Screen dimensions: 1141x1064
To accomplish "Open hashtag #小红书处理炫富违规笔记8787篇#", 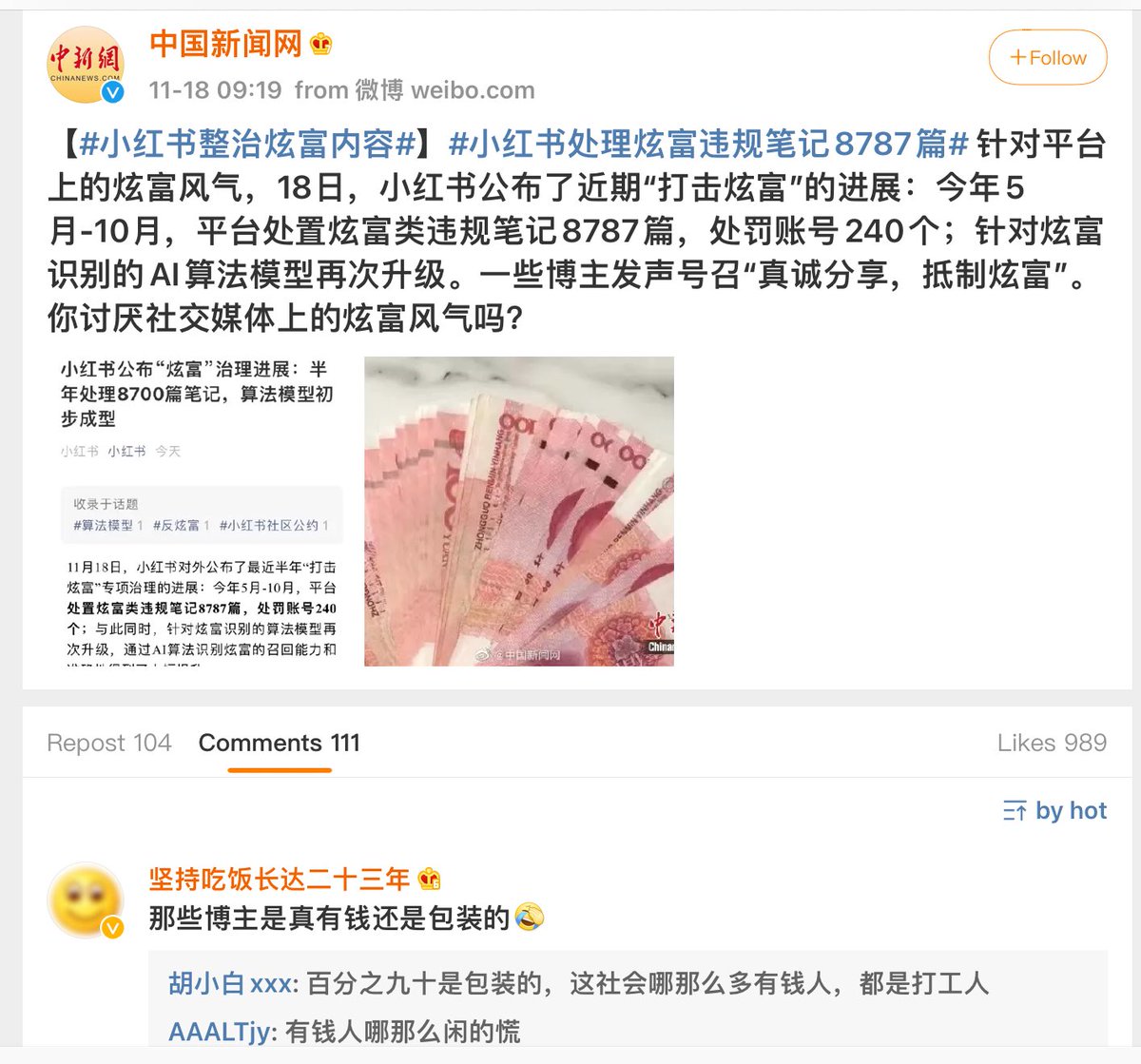I will 708,145.
